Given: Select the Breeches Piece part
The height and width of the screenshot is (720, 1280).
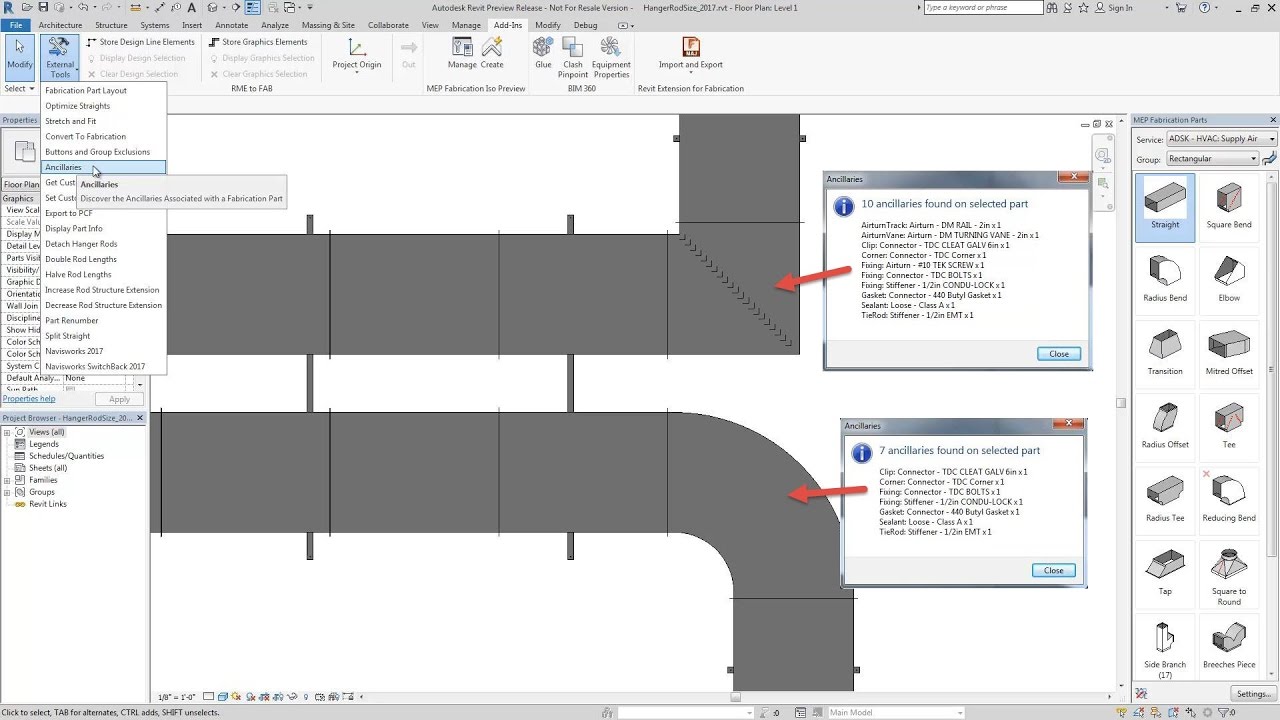Looking at the screenshot, I should pyautogui.click(x=1229, y=647).
